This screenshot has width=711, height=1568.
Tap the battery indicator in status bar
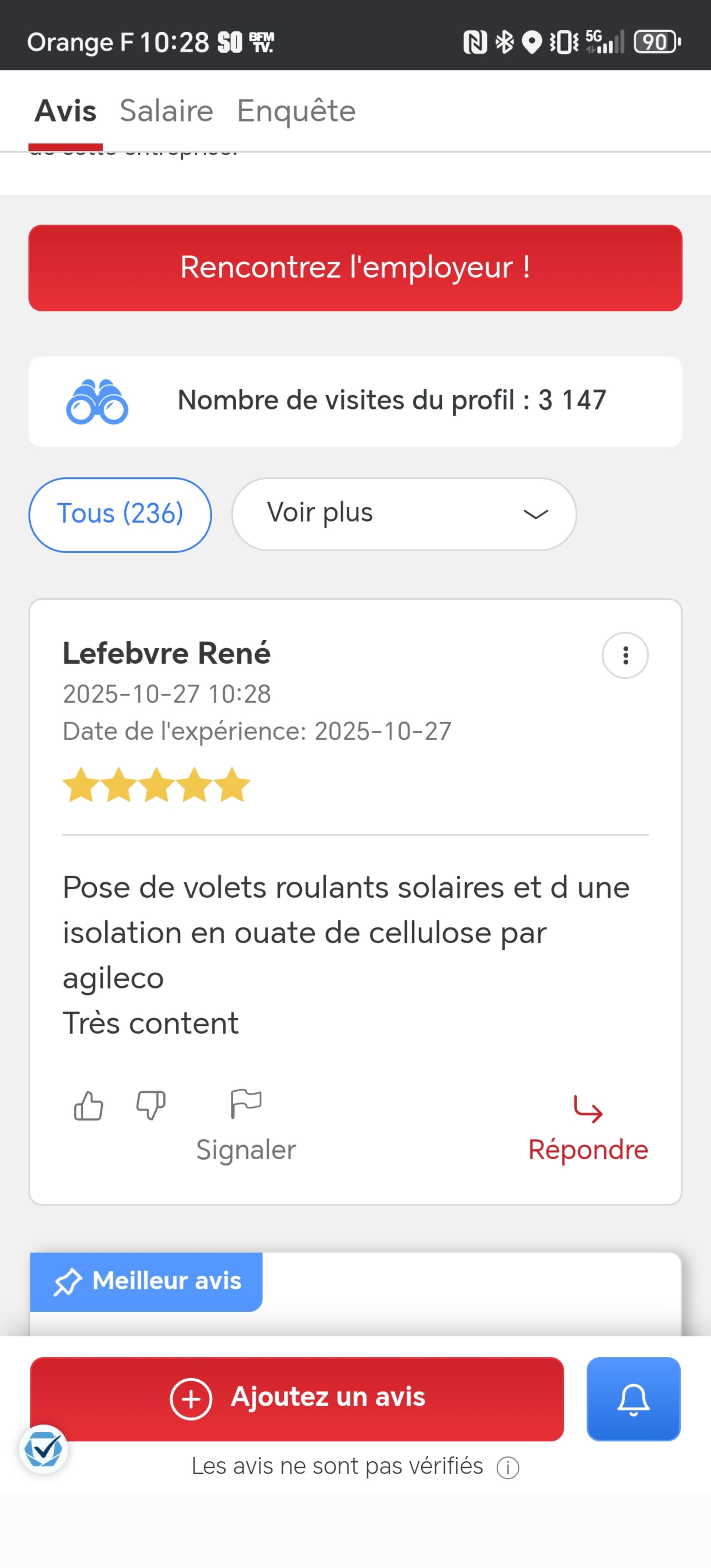click(657, 42)
